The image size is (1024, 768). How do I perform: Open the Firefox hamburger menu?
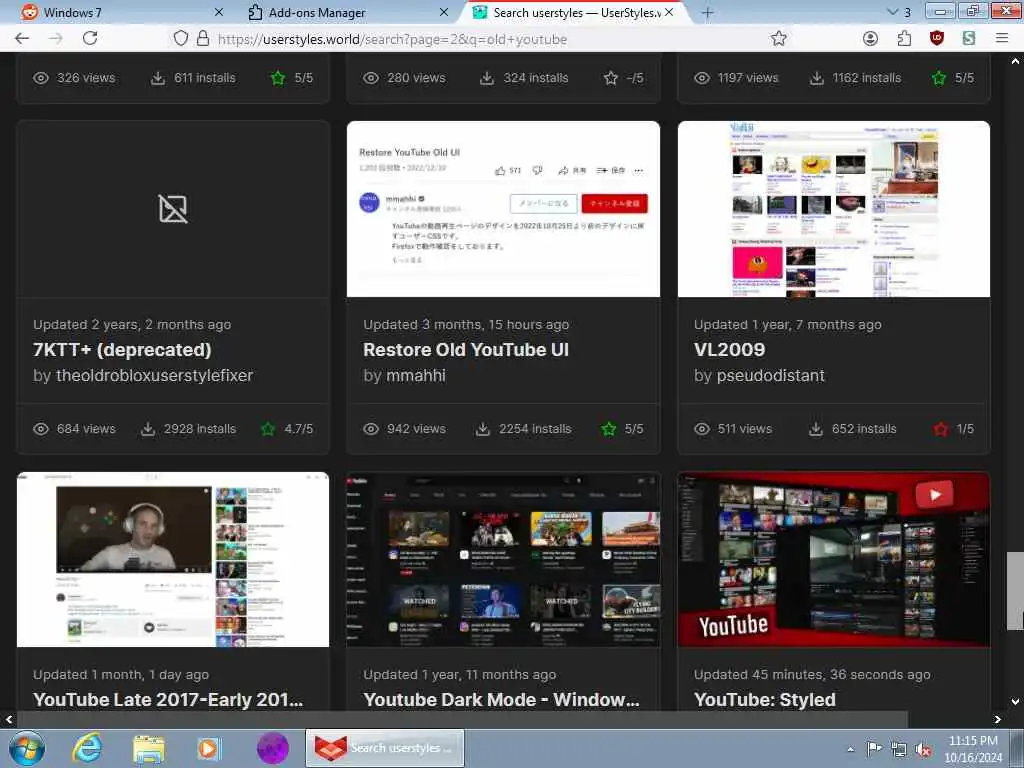(x=1002, y=39)
